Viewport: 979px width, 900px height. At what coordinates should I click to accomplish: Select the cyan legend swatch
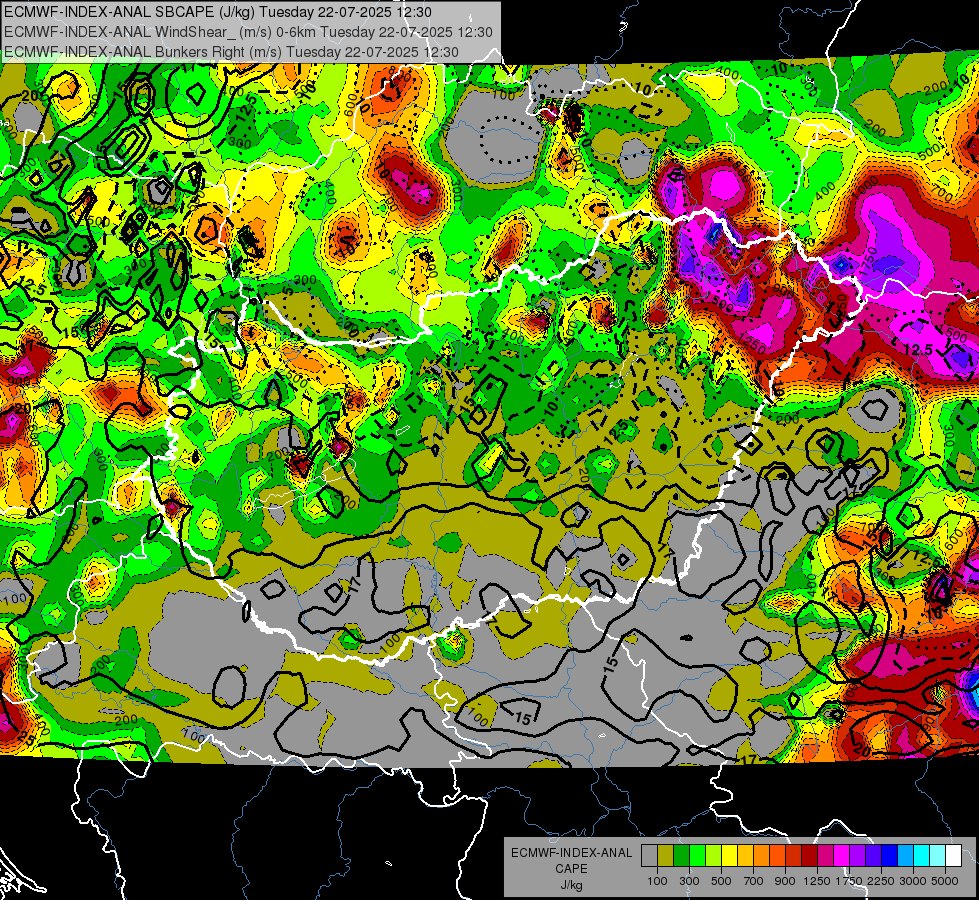click(922, 856)
